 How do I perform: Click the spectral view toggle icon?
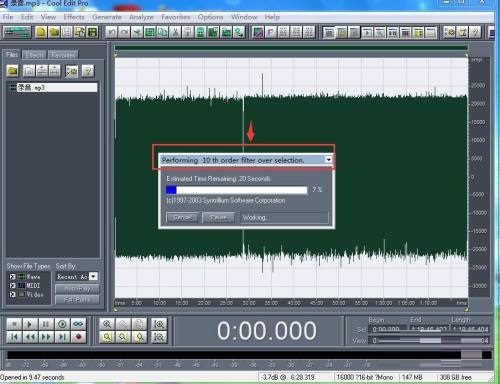coord(258,32)
